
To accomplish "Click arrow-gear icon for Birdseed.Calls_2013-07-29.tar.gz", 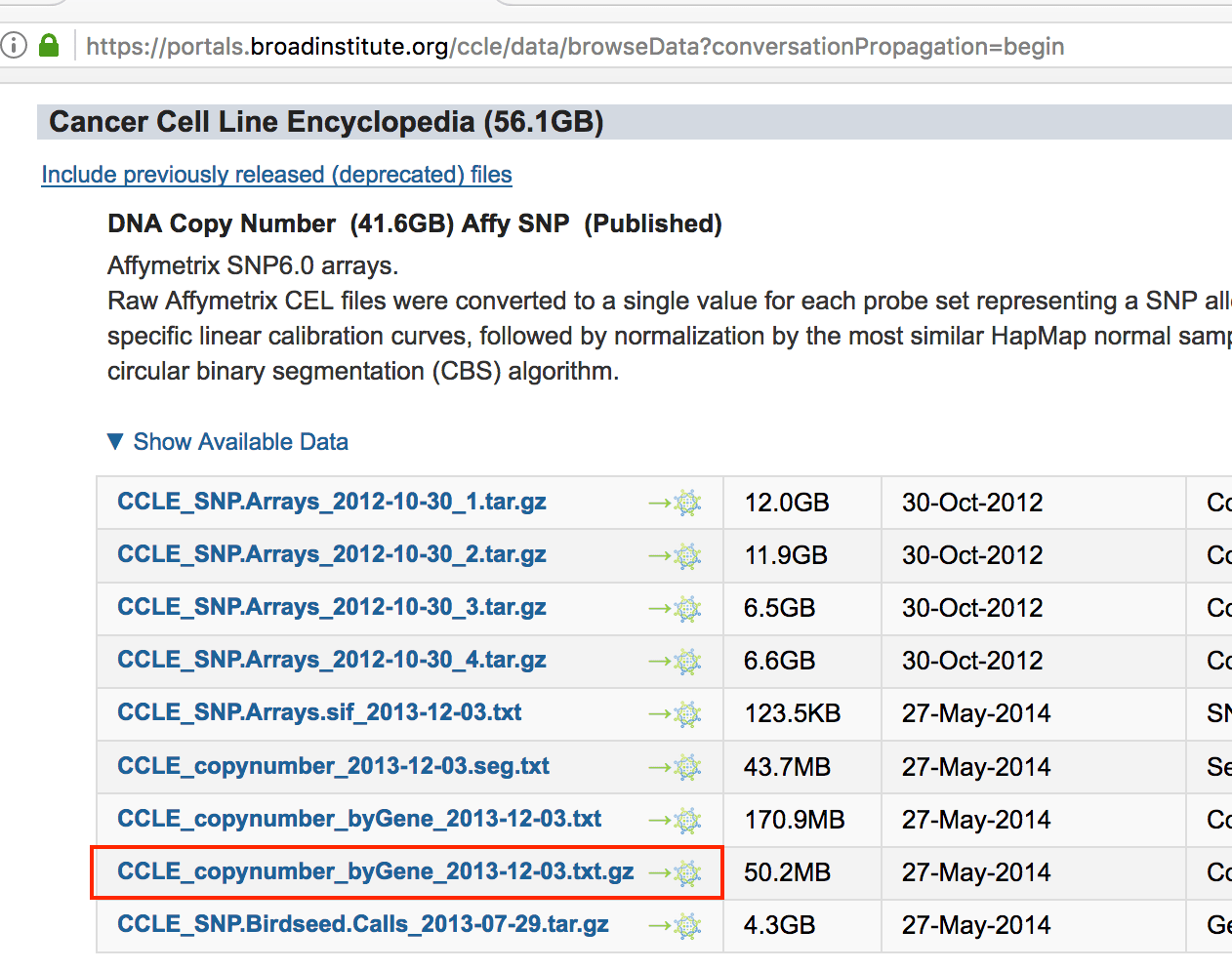I will click(x=676, y=925).
